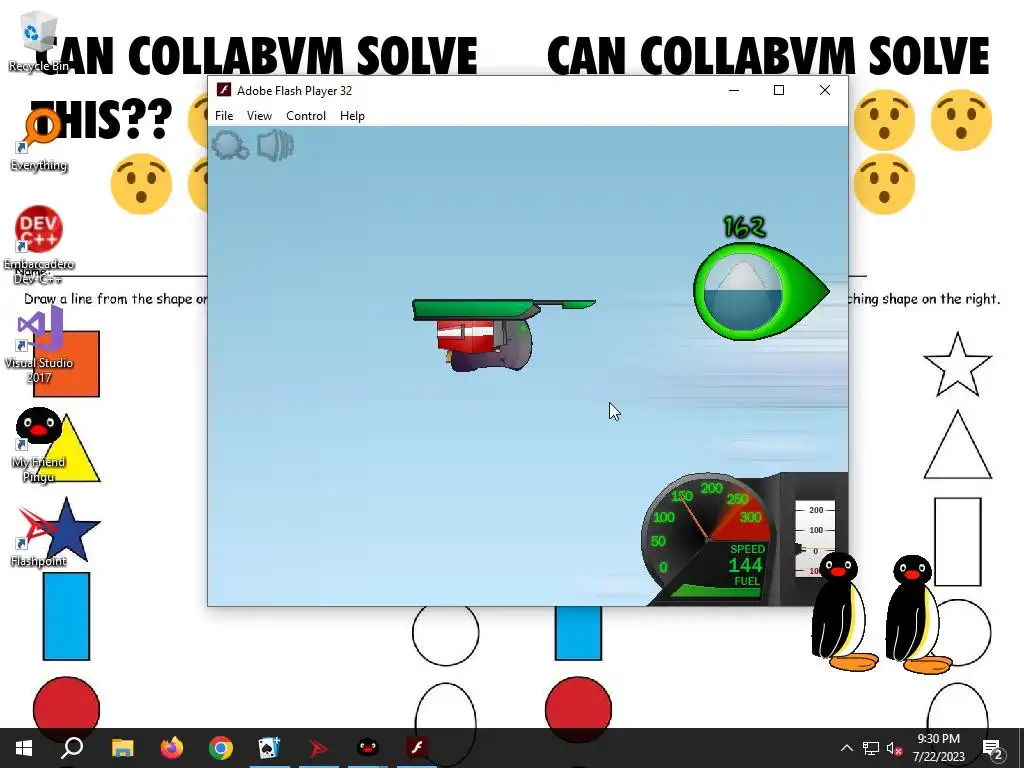Viewport: 1024px width, 768px height.
Task: Close the Adobe Flash Player window
Action: click(x=825, y=90)
